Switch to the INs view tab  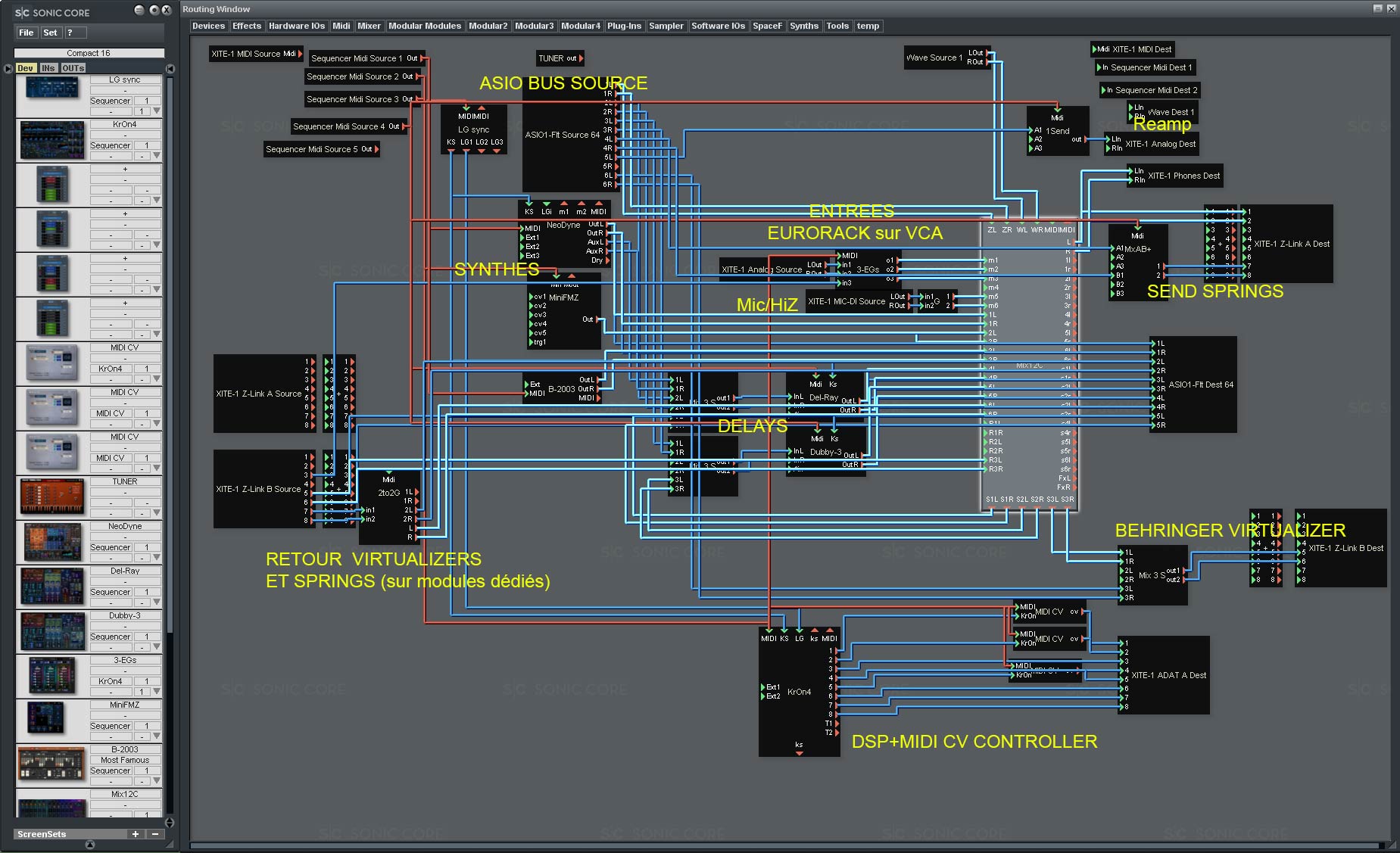[48, 68]
